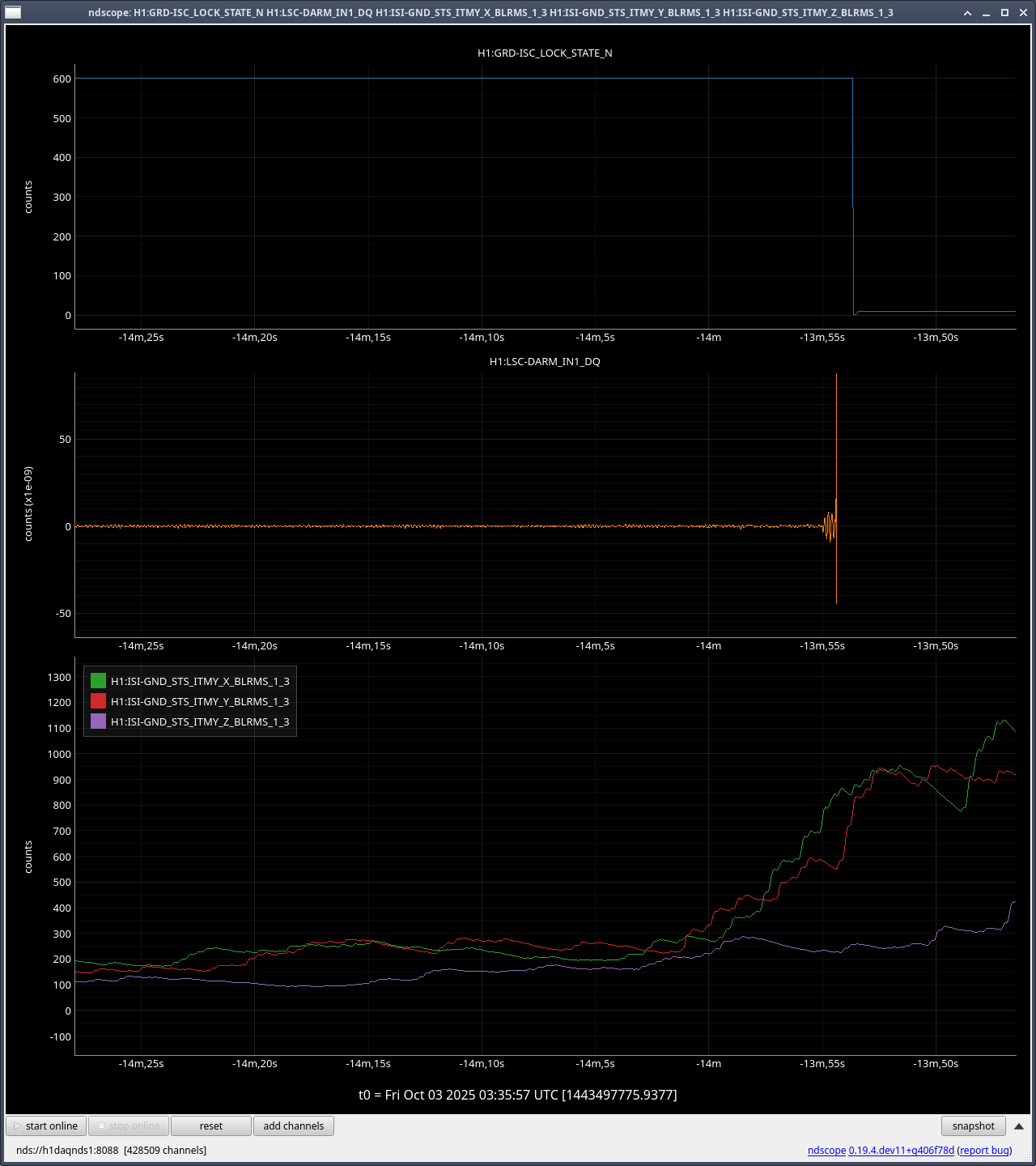The height and width of the screenshot is (1166, 1036).
Task: Maximize the ndscope window
Action: pos(1004,13)
